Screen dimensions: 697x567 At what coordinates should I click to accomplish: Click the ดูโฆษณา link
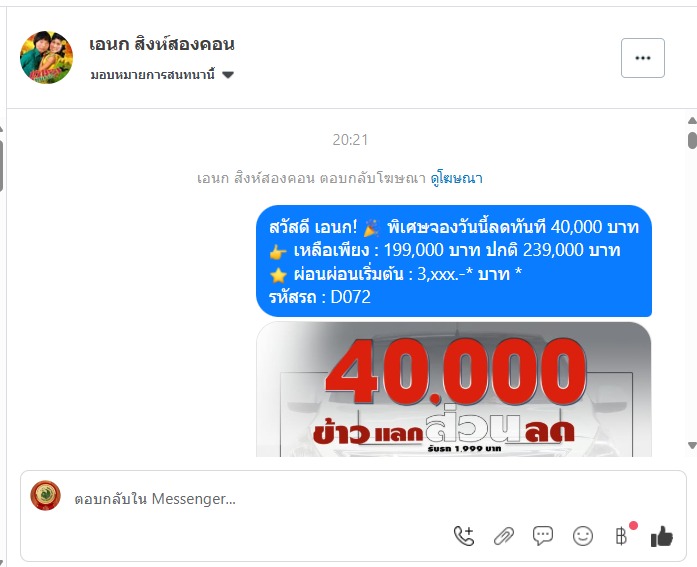(x=457, y=178)
